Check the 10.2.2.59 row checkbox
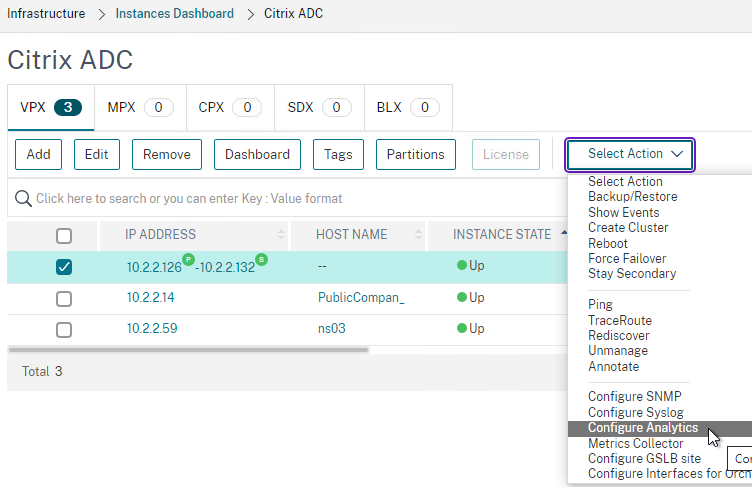 tap(64, 330)
